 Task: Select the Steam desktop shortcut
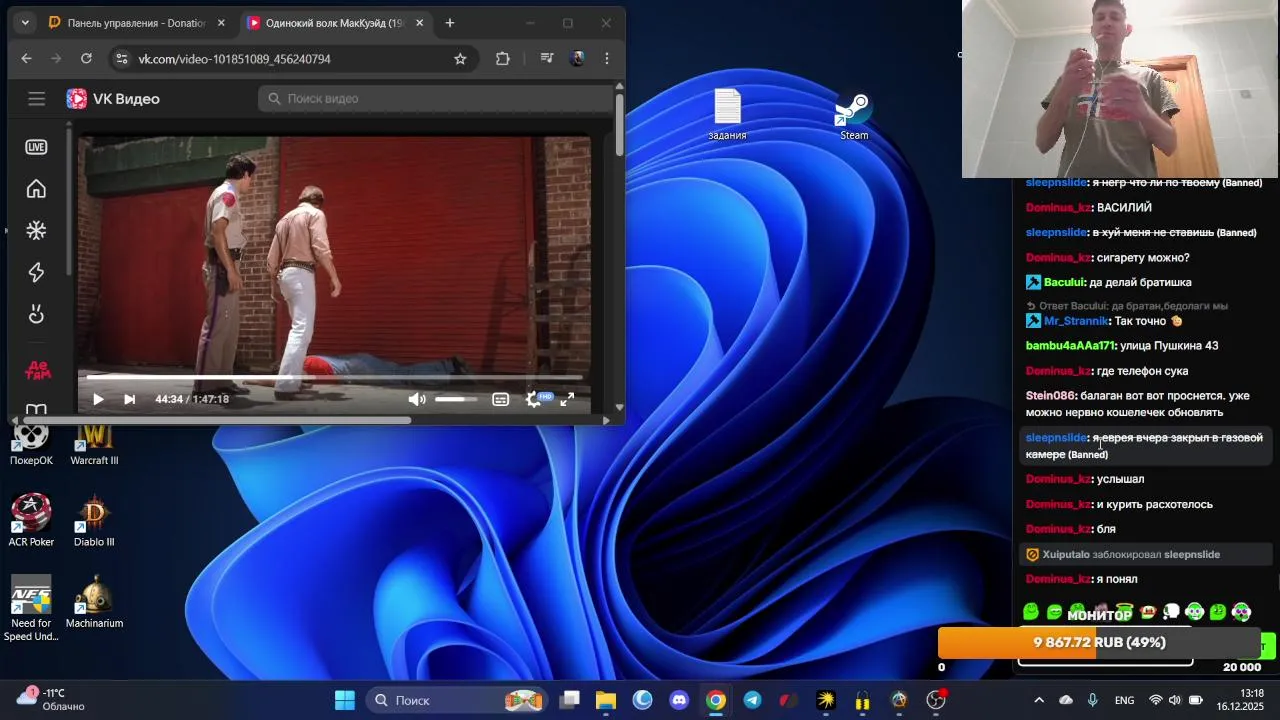point(854,115)
